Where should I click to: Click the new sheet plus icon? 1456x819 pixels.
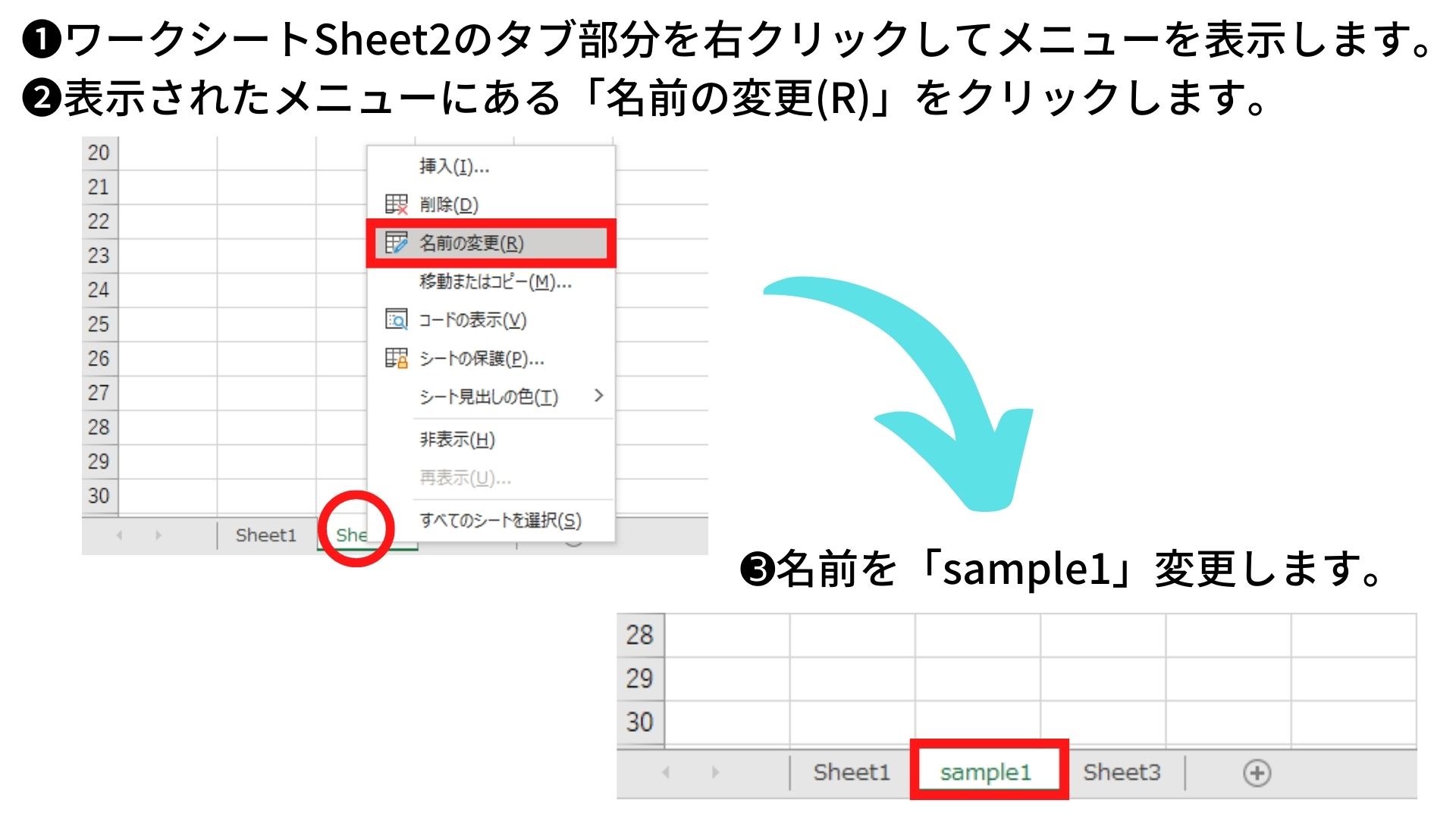pos(1257,773)
